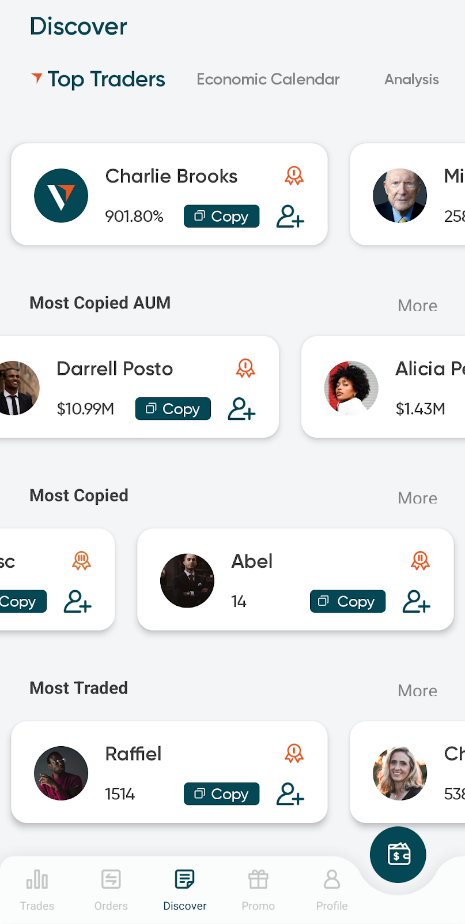Follow Abel using the add-person icon
Viewport: 465px width, 924px height.
[x=417, y=602]
